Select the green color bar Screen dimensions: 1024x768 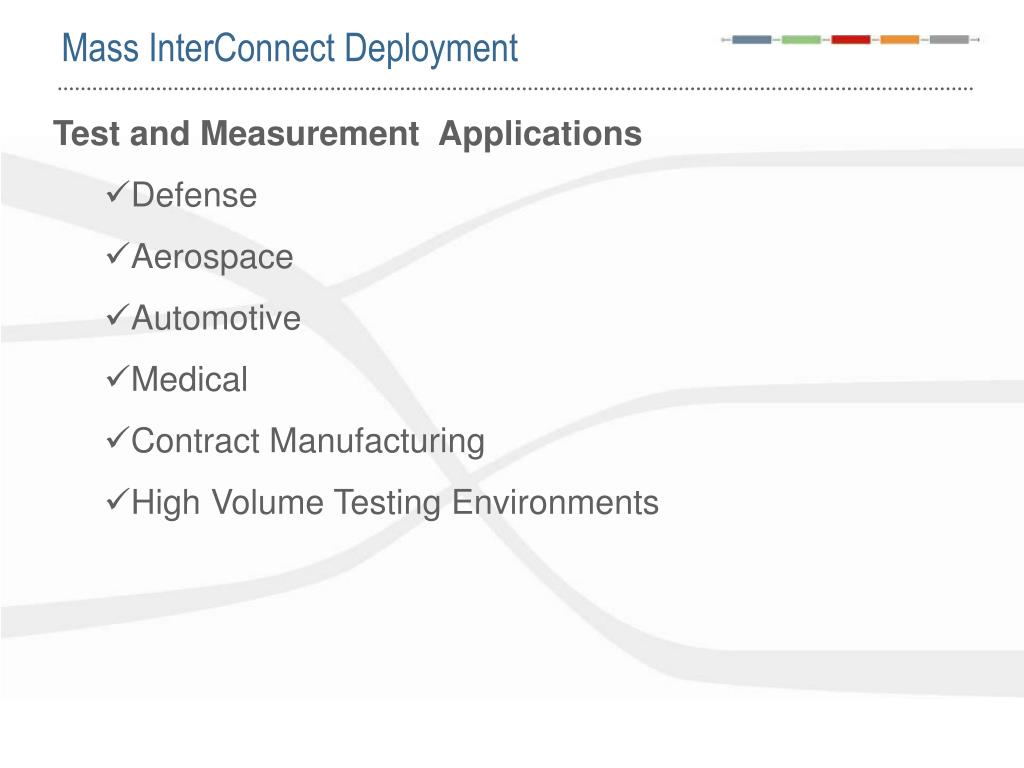click(x=801, y=40)
